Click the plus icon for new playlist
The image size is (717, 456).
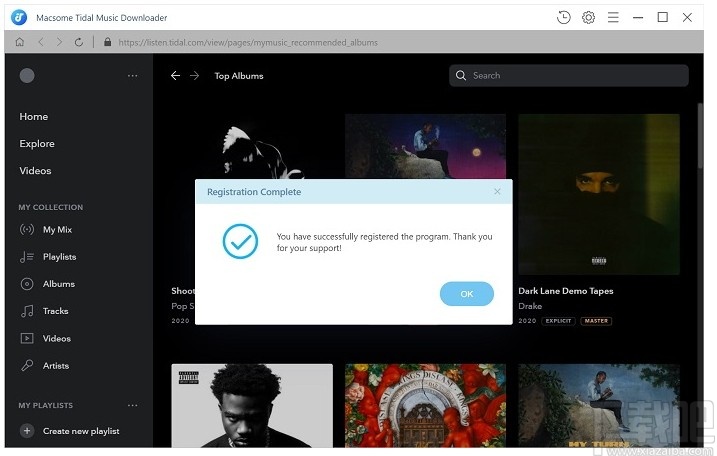tap(27, 431)
